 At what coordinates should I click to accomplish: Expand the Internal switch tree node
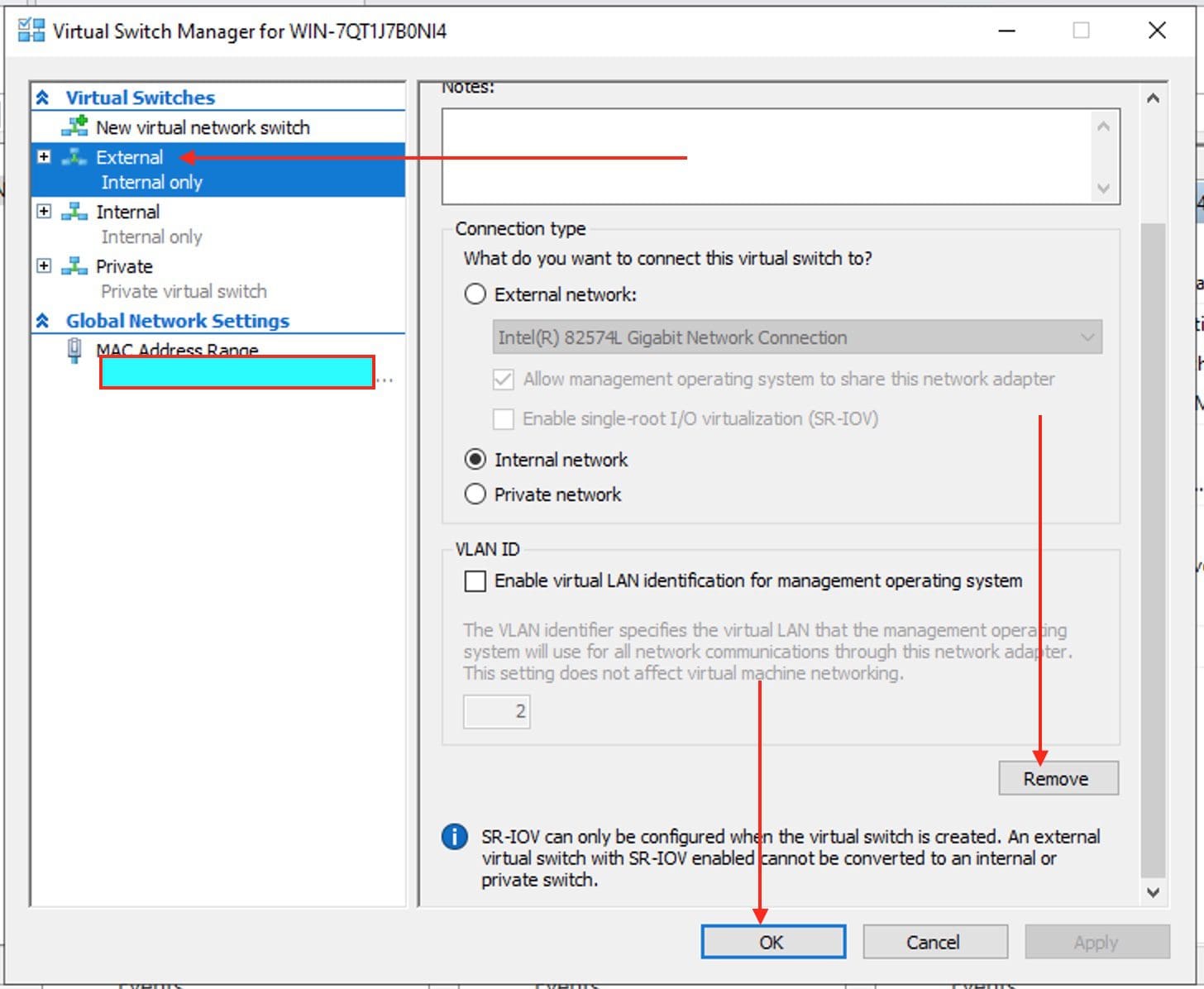(x=45, y=211)
